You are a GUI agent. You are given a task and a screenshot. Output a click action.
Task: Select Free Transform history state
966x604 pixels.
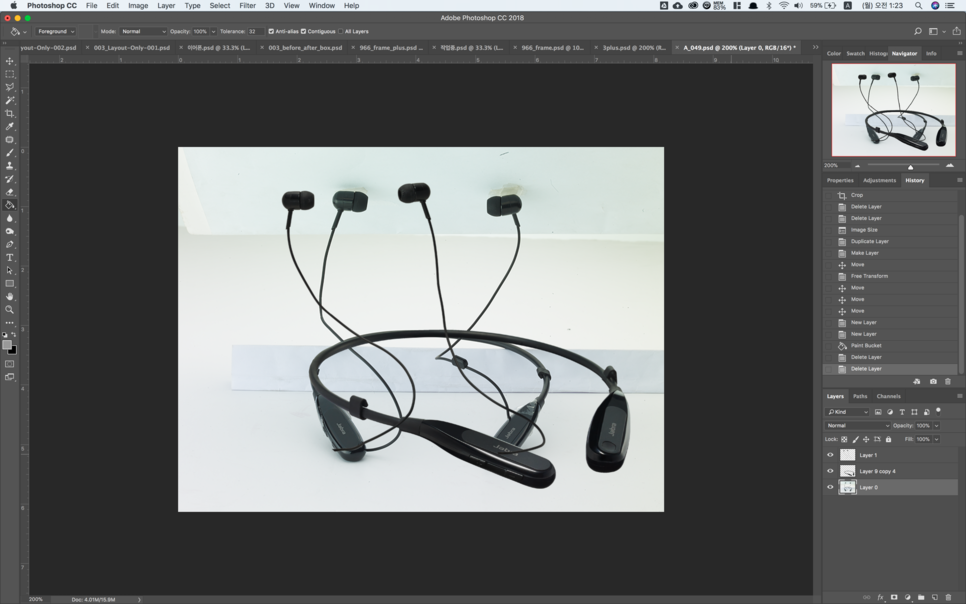[x=890, y=276]
